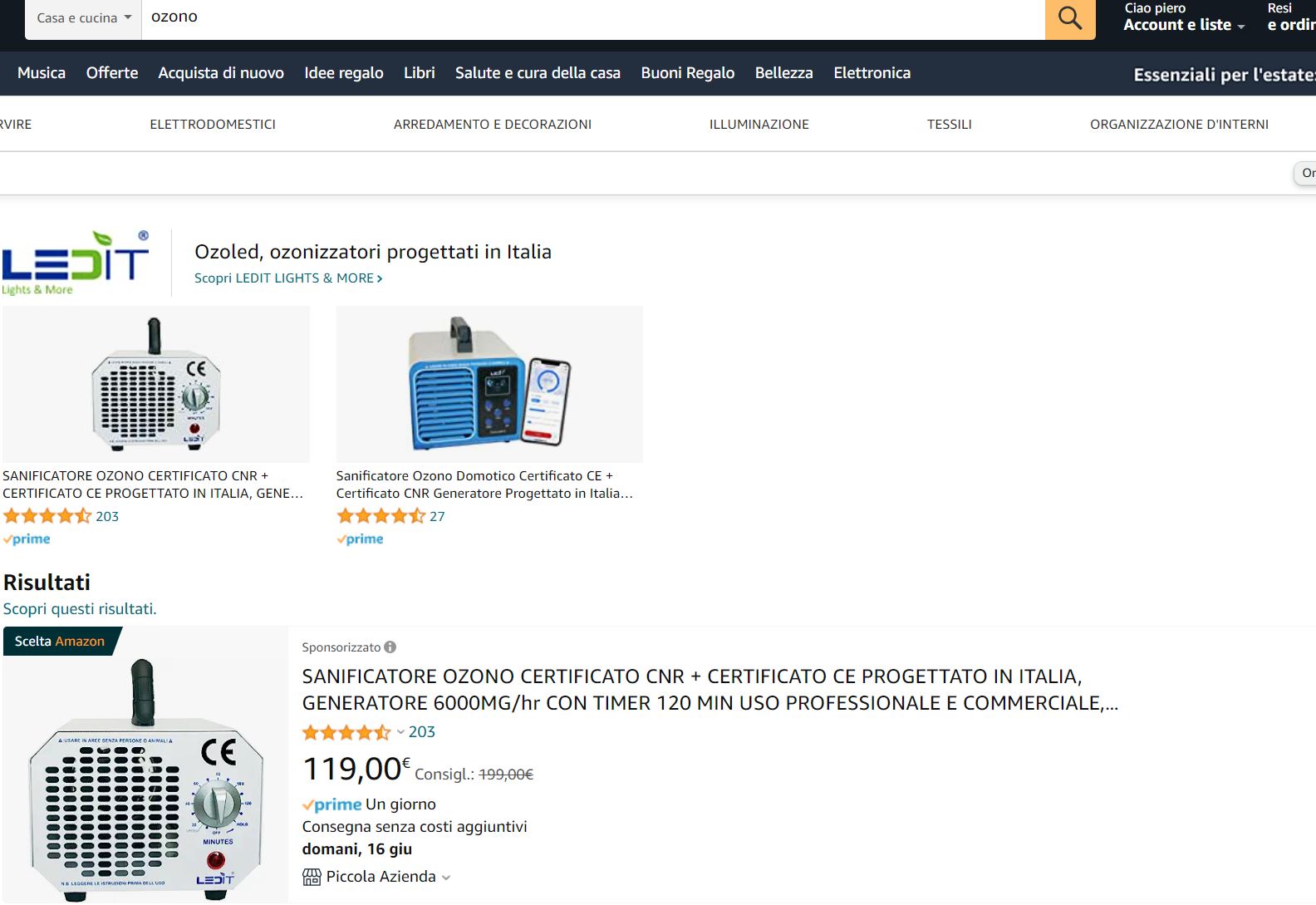1316x905 pixels.
Task: Open the Sponsorizzato info icon
Action: pos(390,647)
